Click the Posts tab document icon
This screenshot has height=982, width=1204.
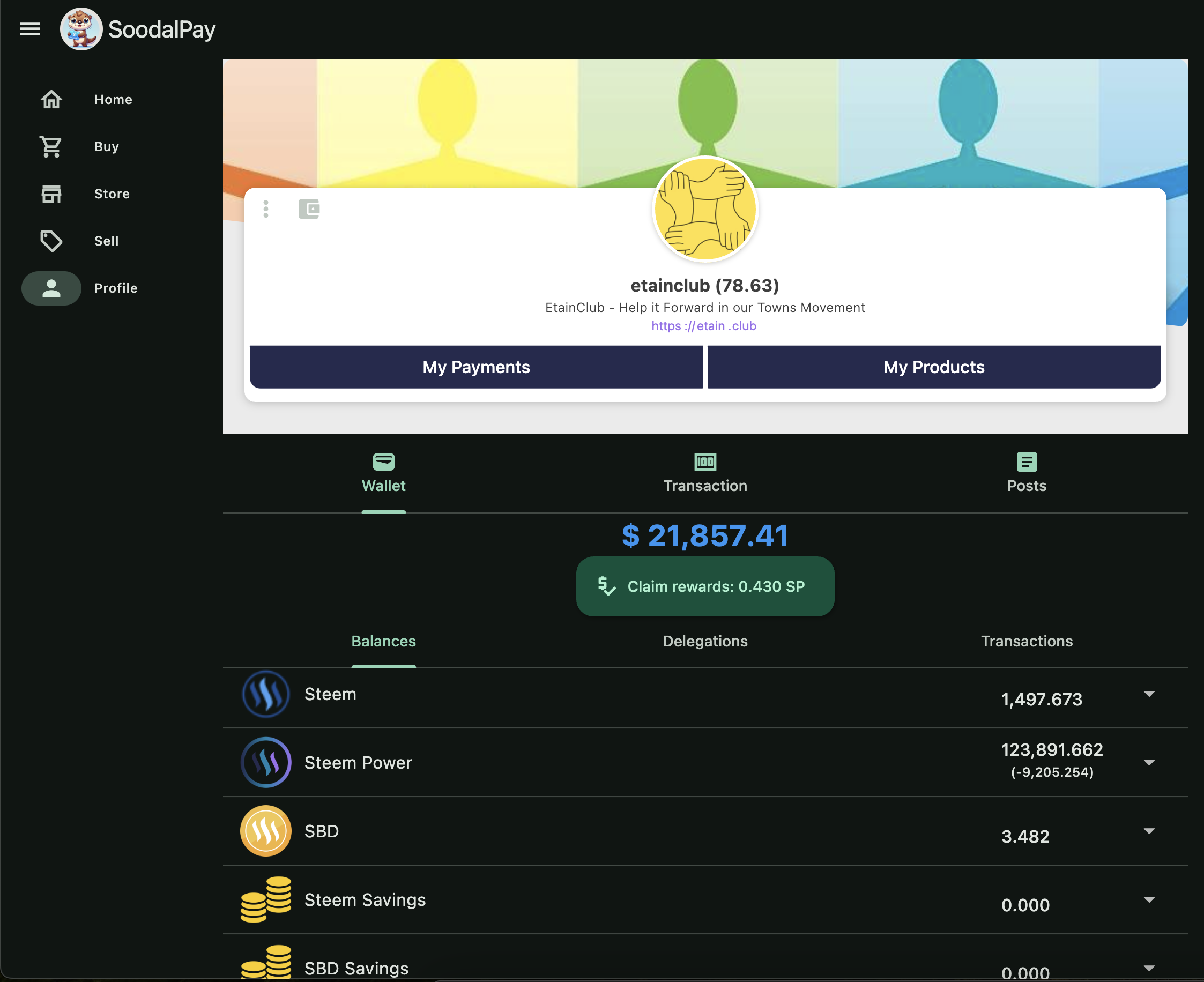pyautogui.click(x=1027, y=462)
